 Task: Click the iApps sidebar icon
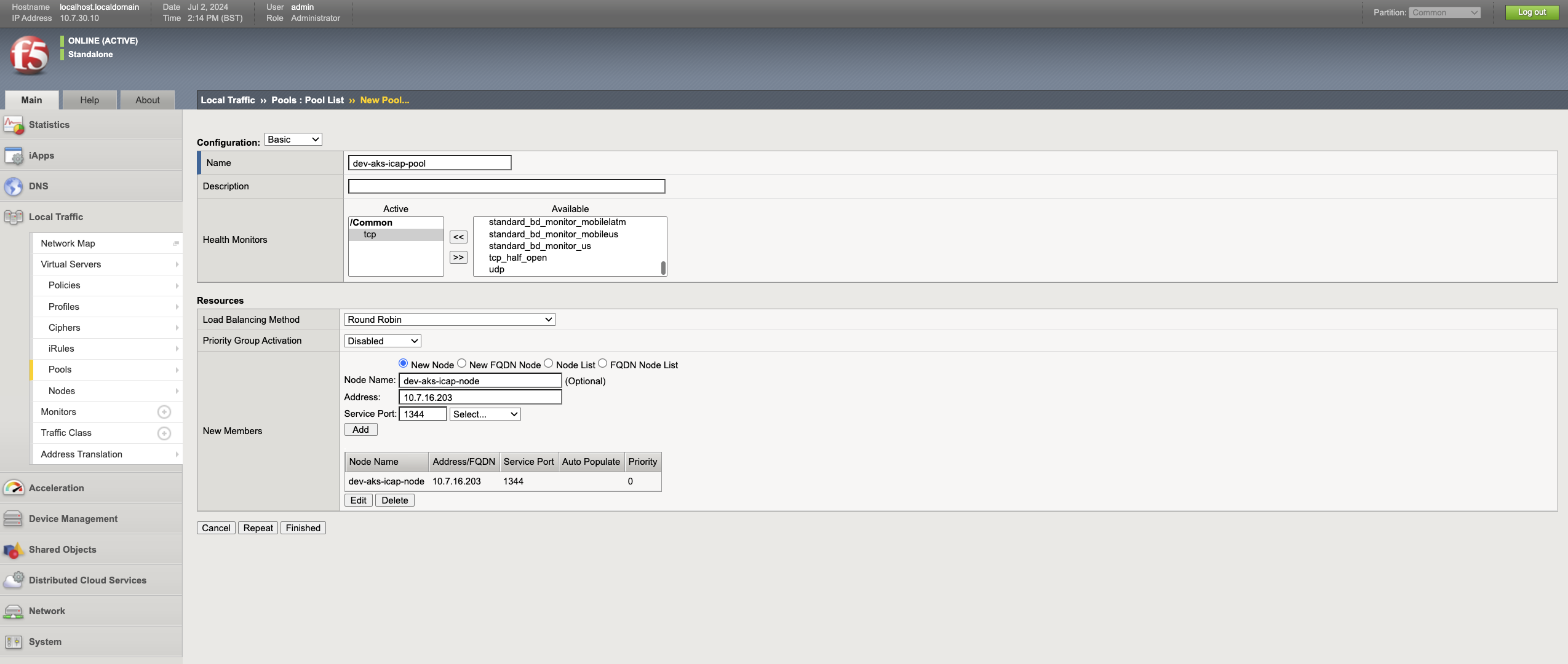pyautogui.click(x=14, y=156)
